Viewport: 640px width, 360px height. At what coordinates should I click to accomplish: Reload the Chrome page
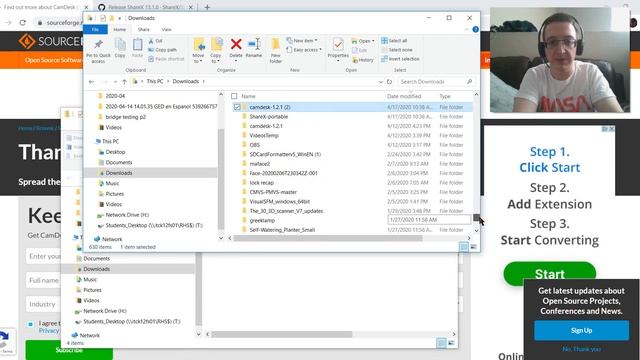22,23
